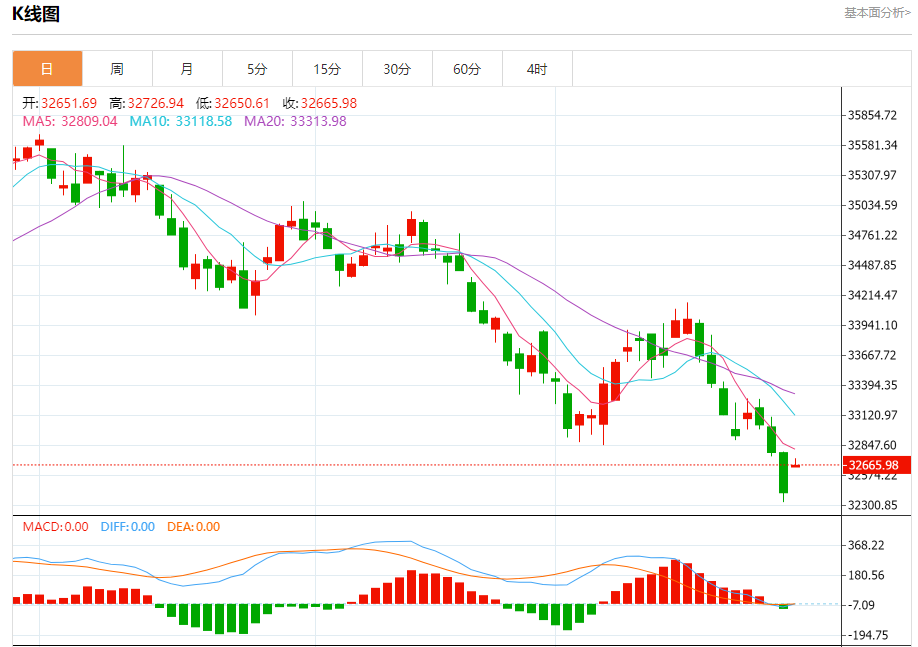Click the MA5 value 32809.04
Screen dimensions: 918x647
89,121
